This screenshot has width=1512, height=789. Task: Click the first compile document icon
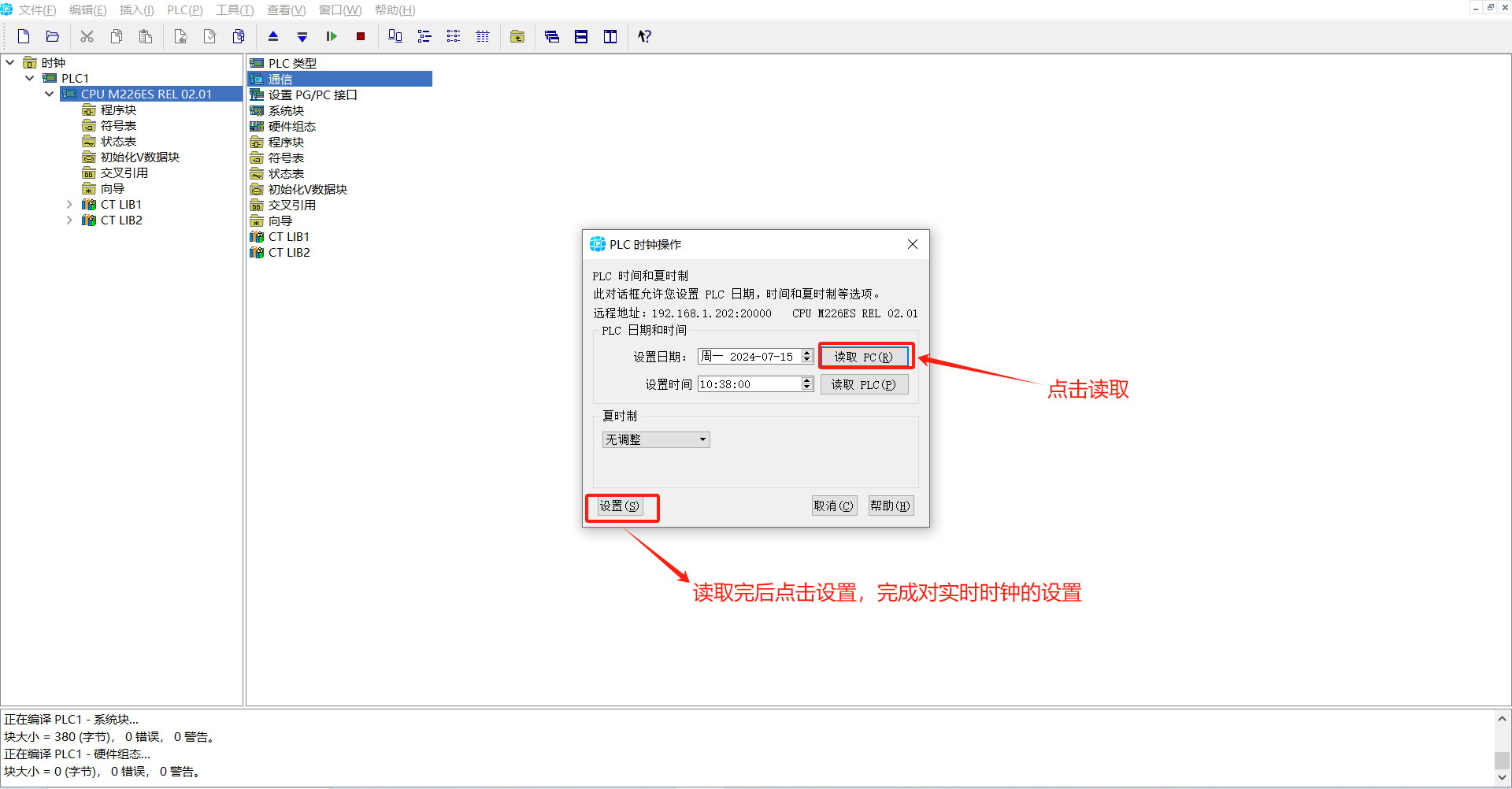[180, 36]
